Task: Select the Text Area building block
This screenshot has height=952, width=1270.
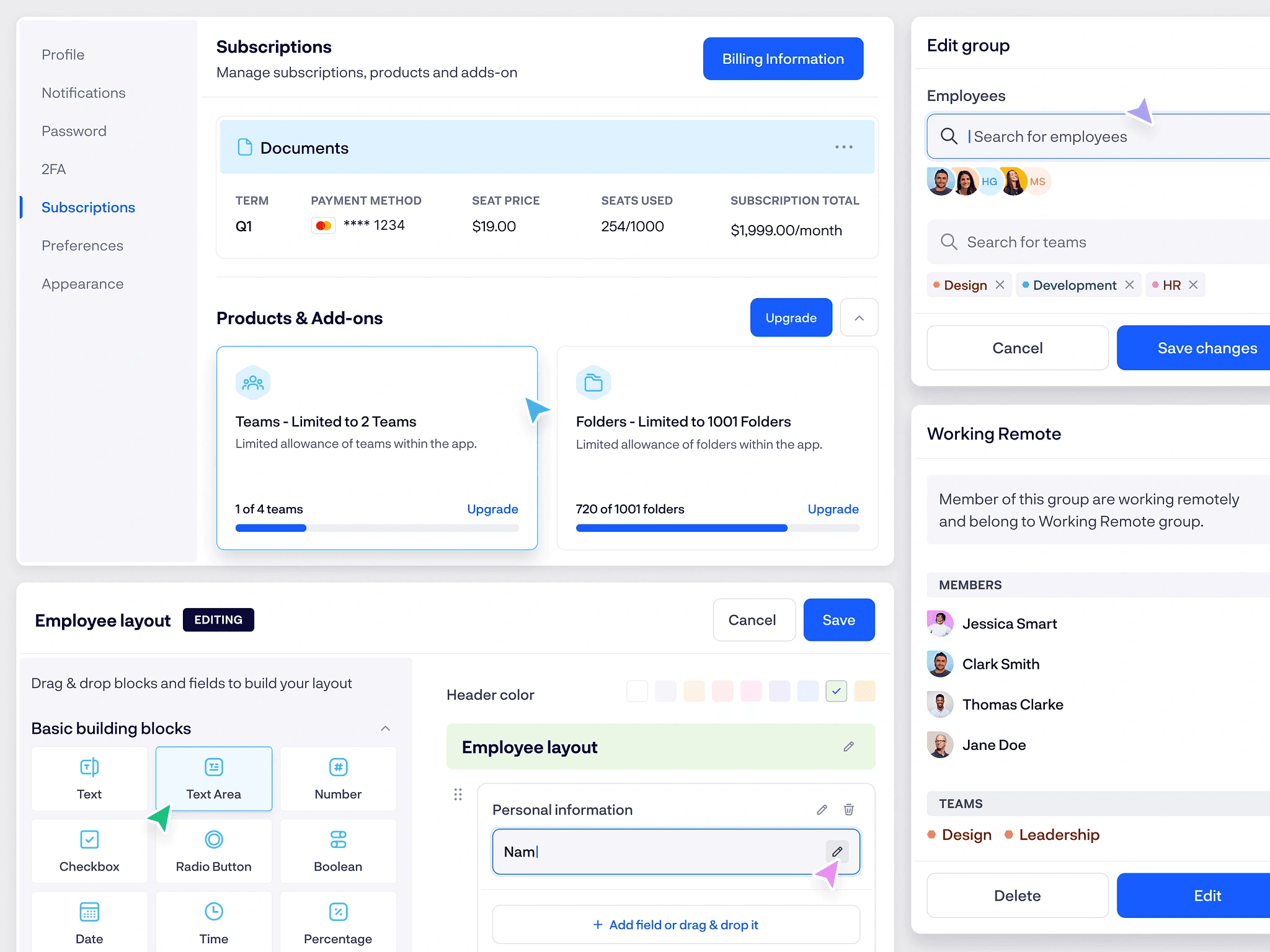Action: click(214, 778)
